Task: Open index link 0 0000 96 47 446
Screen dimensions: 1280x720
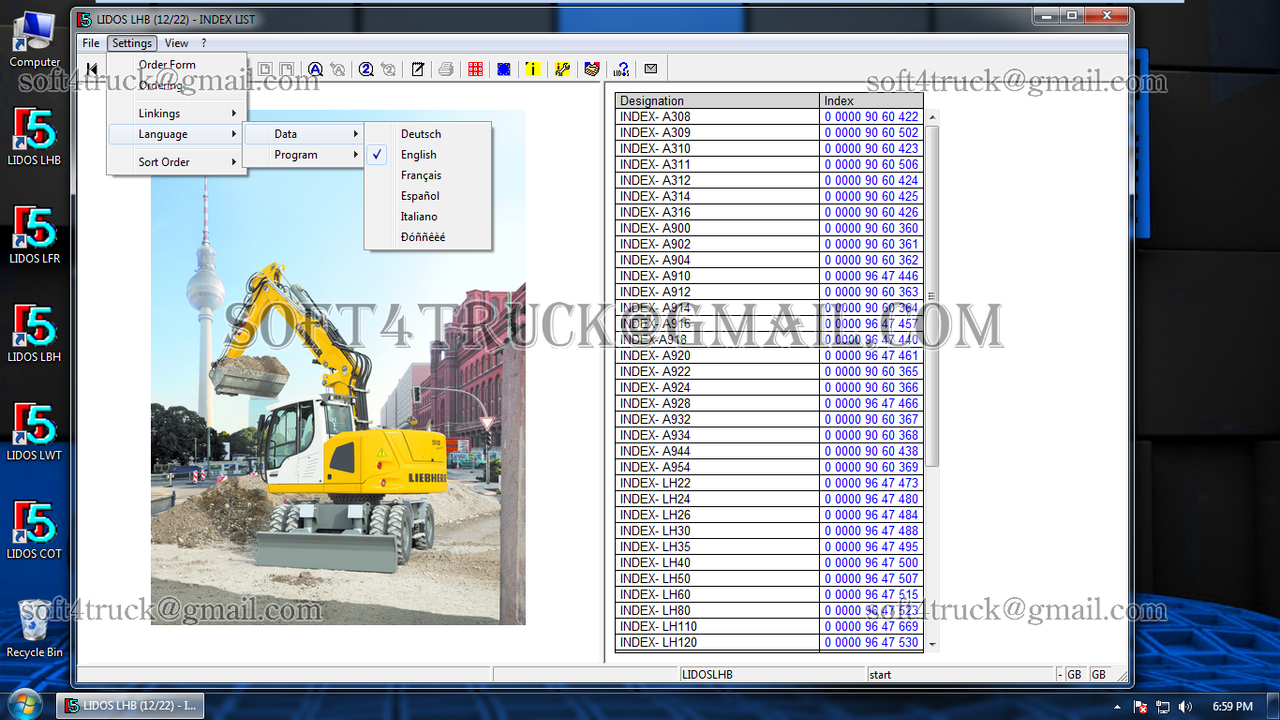Action: point(871,276)
